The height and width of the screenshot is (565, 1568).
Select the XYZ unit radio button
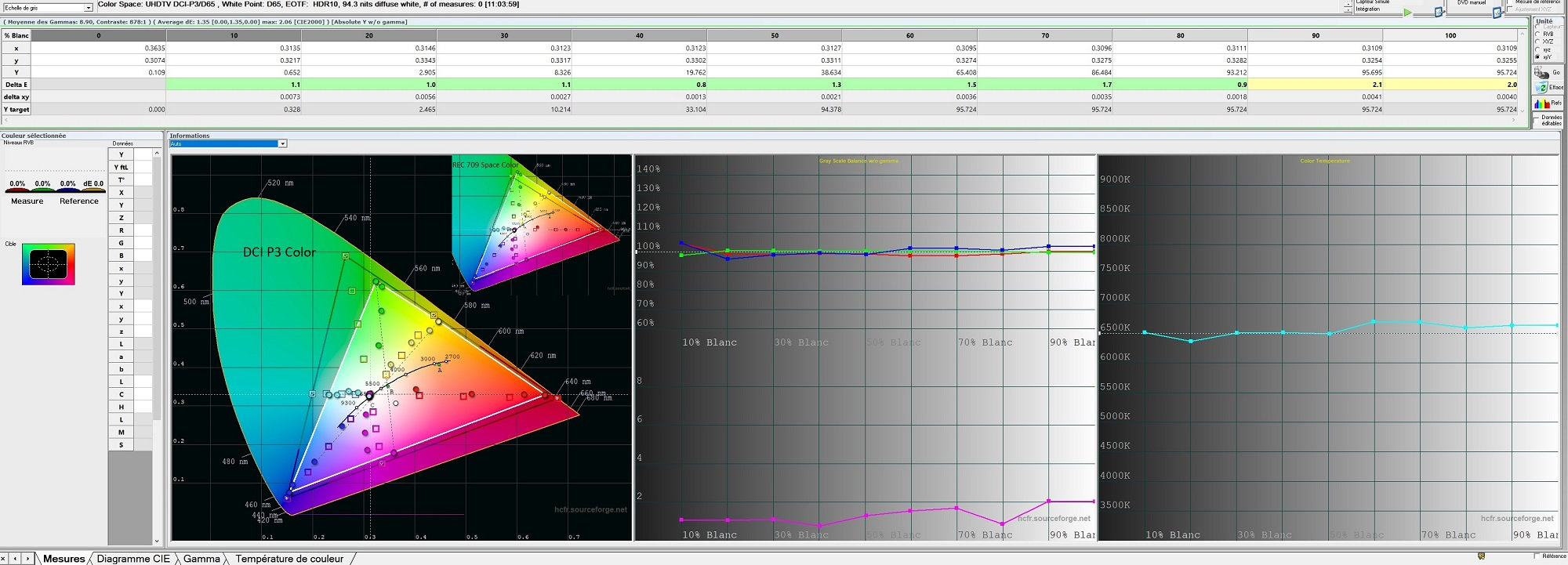click(1537, 42)
